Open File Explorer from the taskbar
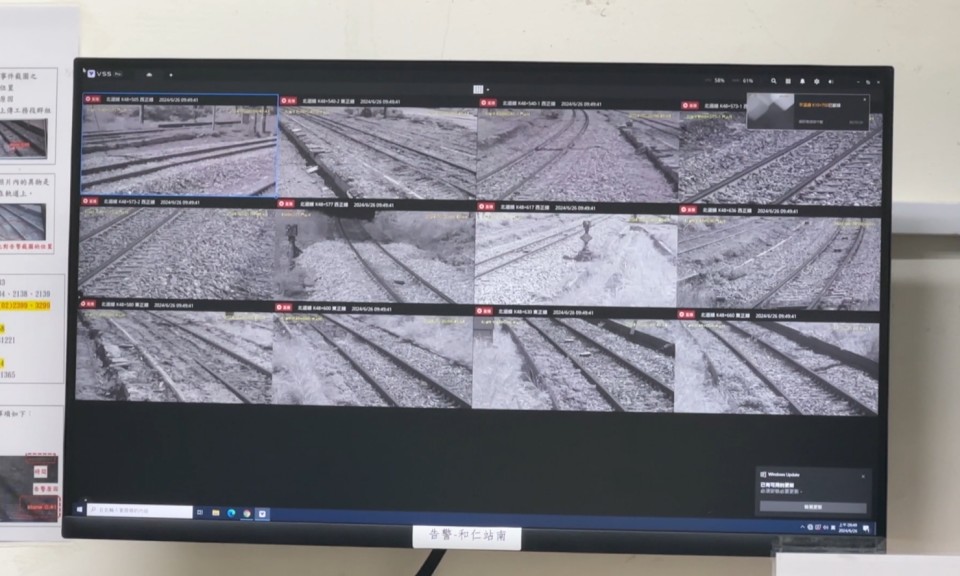The image size is (960, 576). tap(215, 512)
